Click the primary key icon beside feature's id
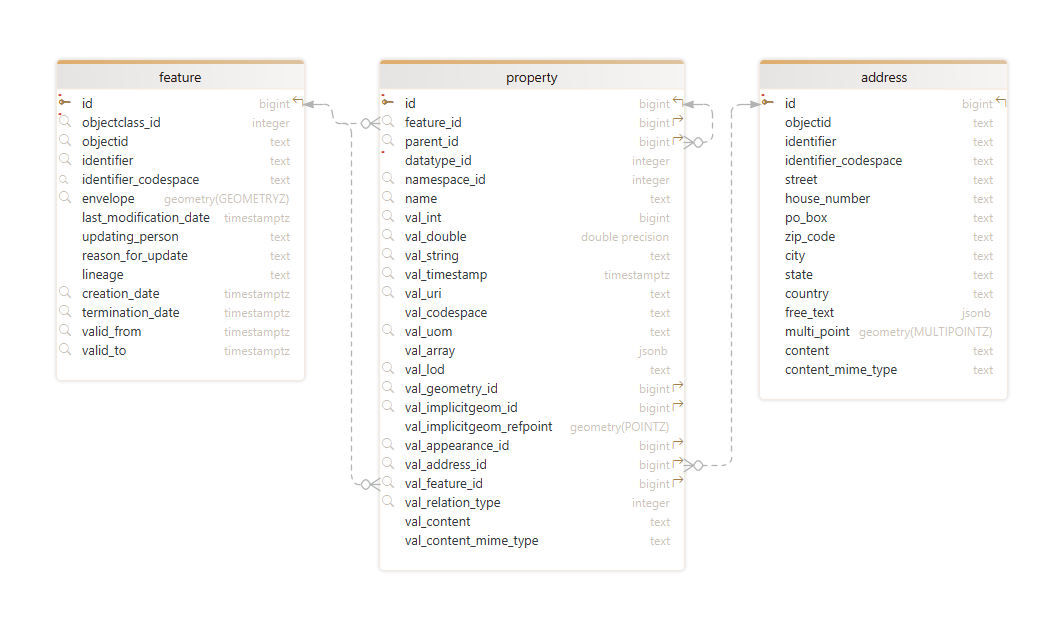1064x627 pixels. pyautogui.click(x=66, y=103)
